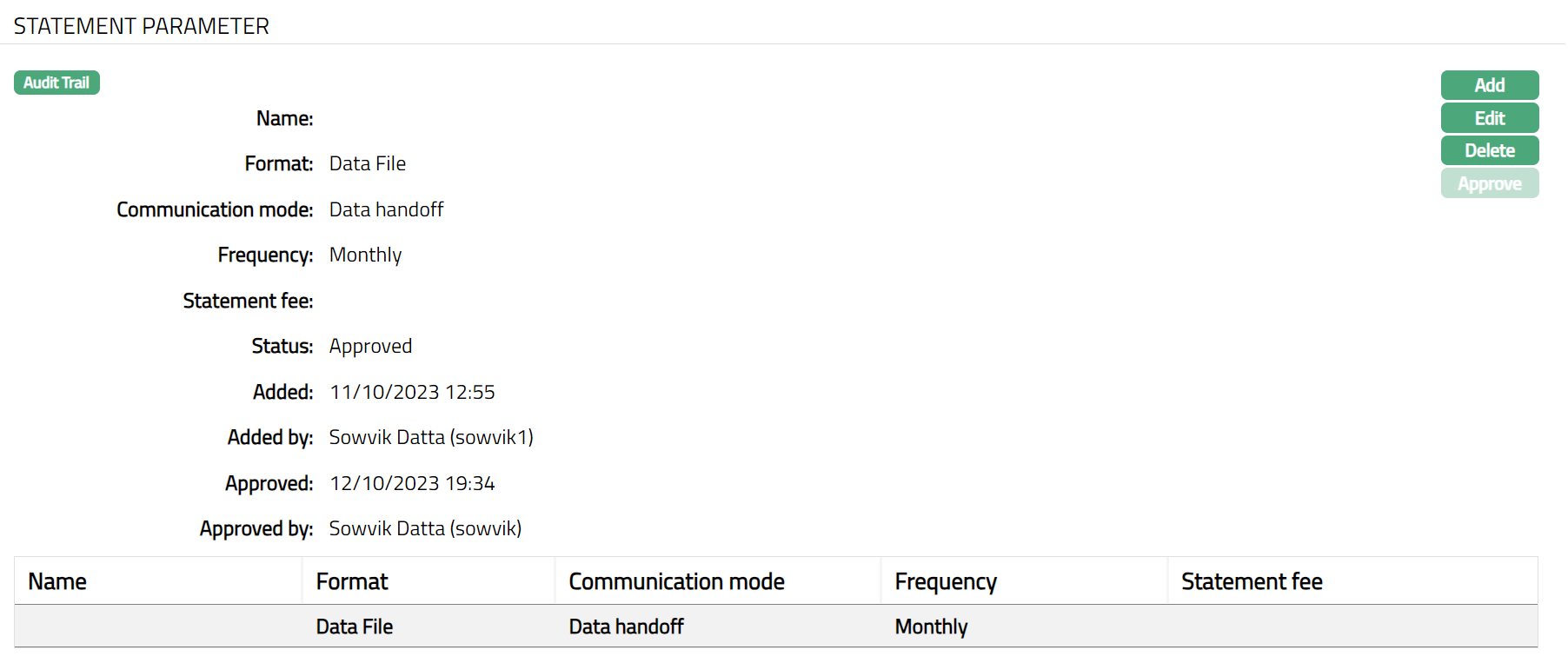
Task: Open the Audit Trail
Action: click(56, 83)
